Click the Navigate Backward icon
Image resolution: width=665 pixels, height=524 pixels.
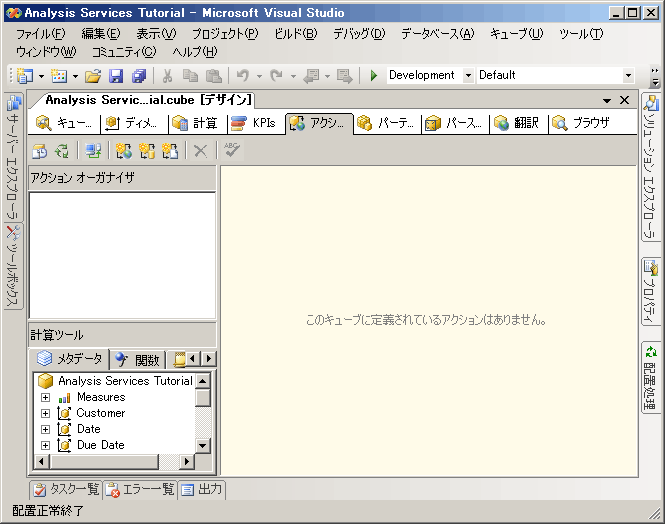point(311,76)
